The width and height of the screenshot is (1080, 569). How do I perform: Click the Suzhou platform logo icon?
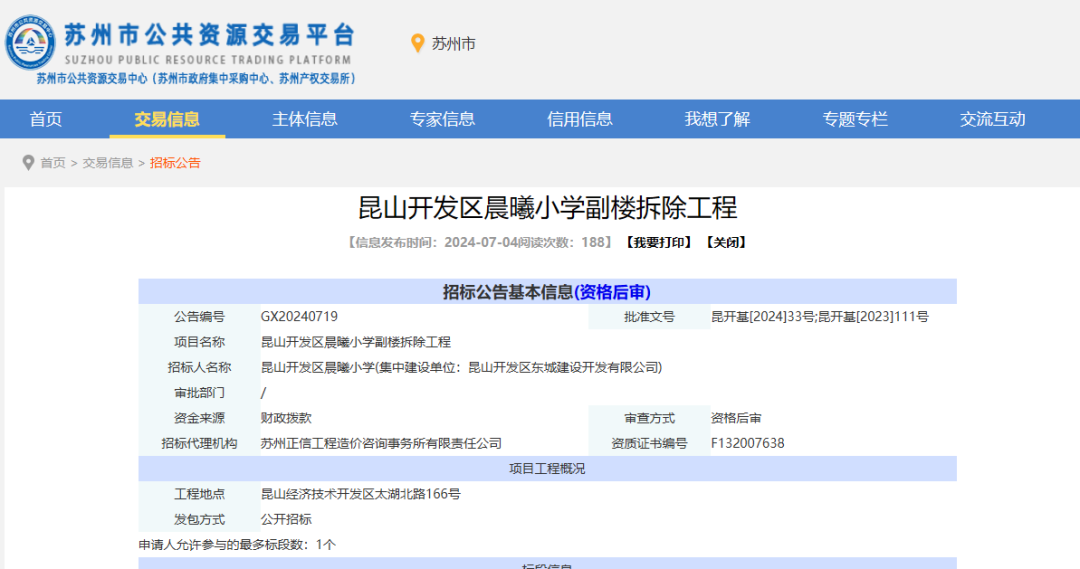[x=29, y=42]
